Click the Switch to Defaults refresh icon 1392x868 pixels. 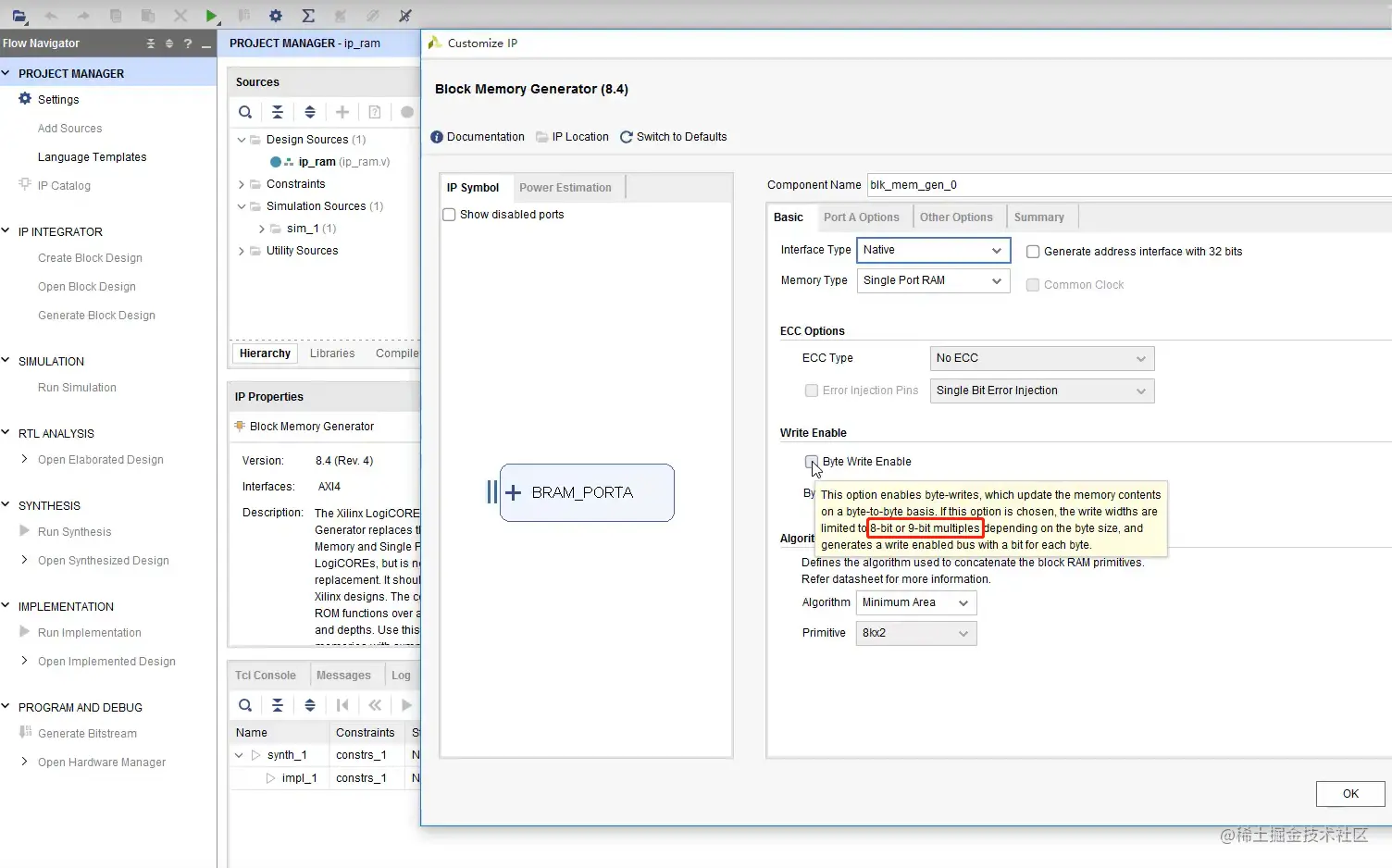tap(627, 137)
